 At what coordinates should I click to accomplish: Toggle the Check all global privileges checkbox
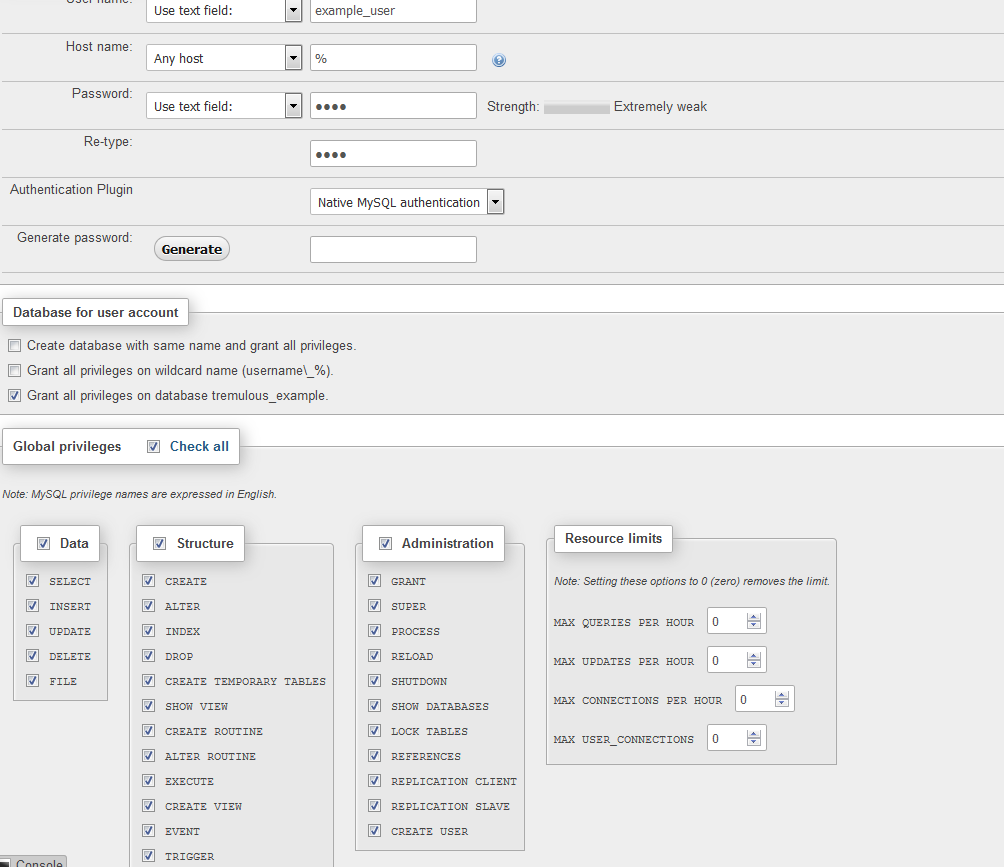pos(153,447)
